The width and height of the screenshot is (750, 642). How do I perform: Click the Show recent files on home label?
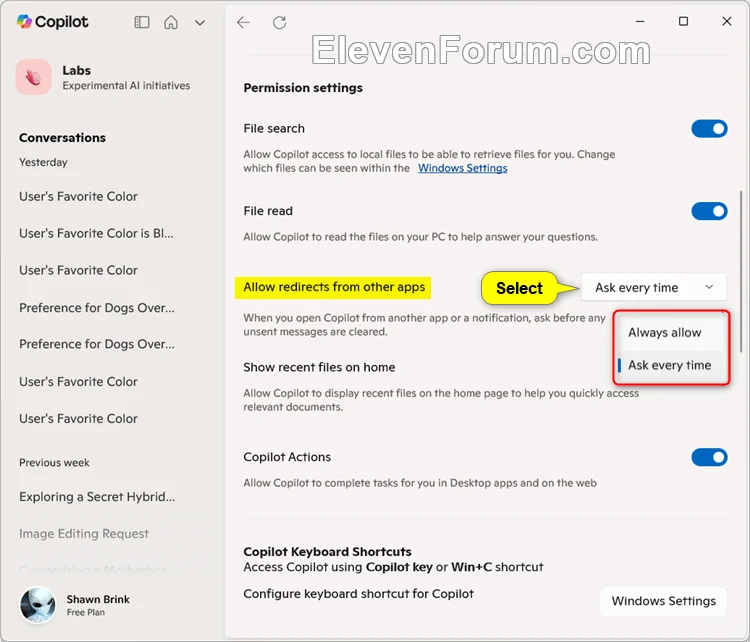pyautogui.click(x=319, y=367)
